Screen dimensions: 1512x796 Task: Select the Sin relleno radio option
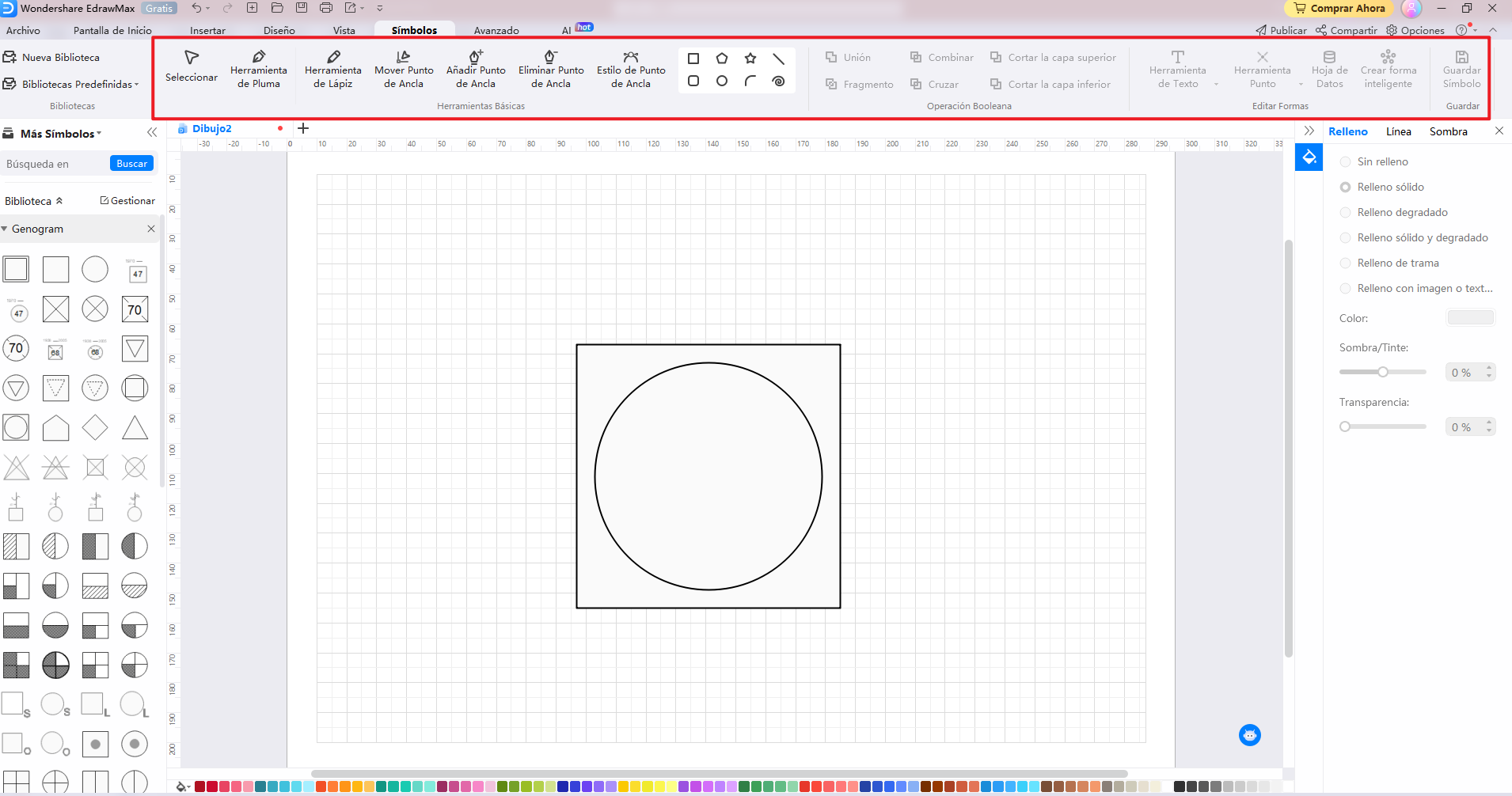click(x=1345, y=162)
